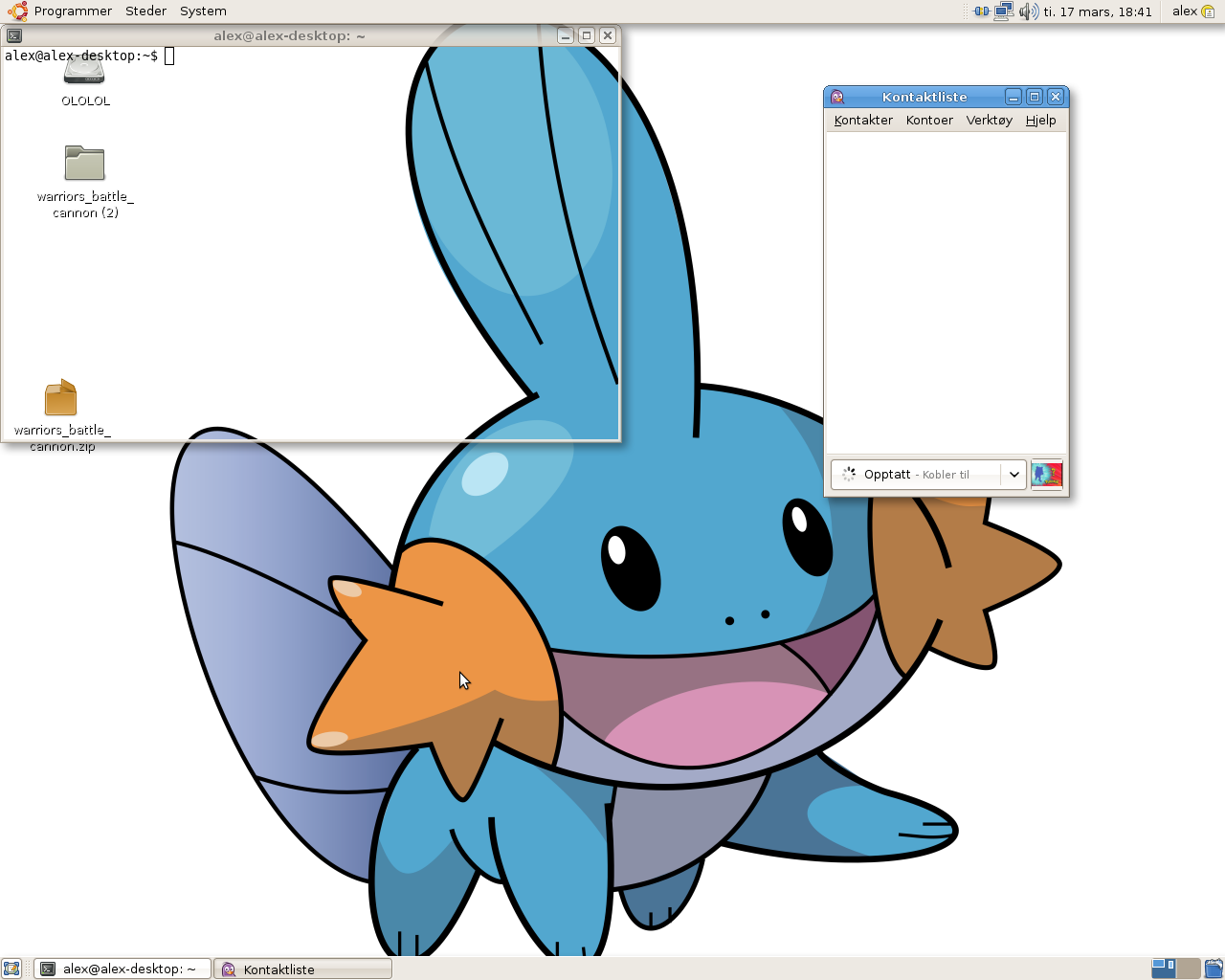This screenshot has height=980, width=1225.
Task: Open Hjelp menu in Kontaktliste
Action: point(1040,121)
